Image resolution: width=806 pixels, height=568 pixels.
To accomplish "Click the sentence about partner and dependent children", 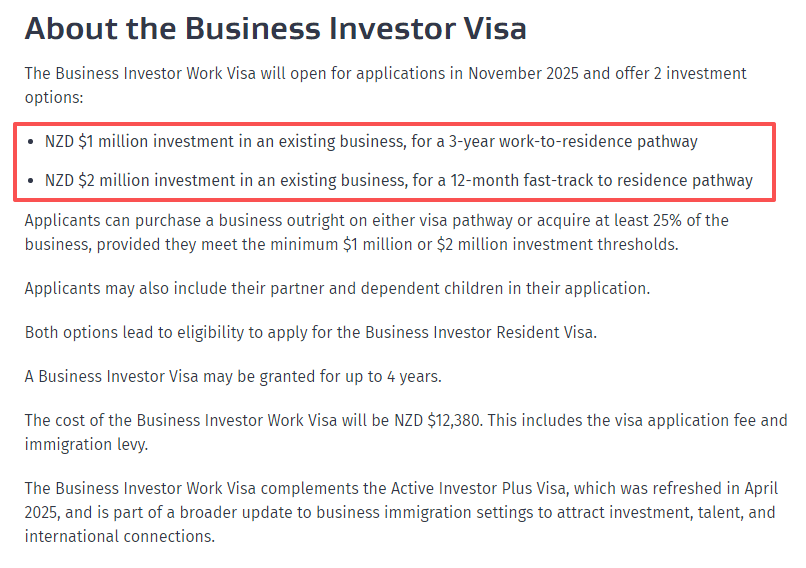I will coord(337,289).
